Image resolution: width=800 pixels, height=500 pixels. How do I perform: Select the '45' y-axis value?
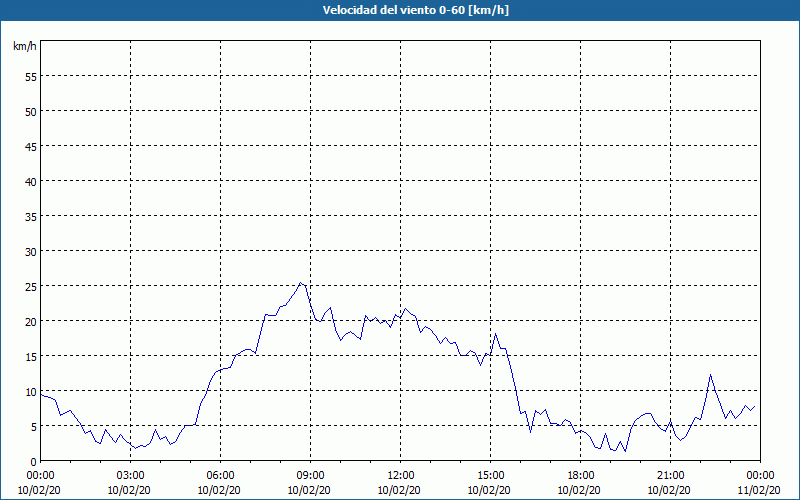tap(31, 146)
